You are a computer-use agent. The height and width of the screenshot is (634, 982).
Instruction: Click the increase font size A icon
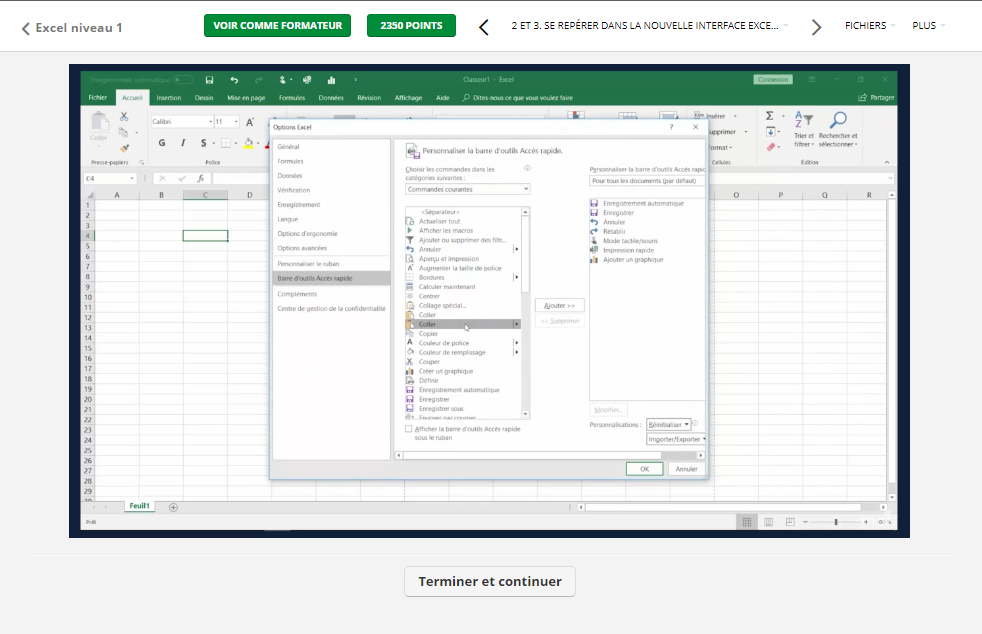tap(250, 122)
